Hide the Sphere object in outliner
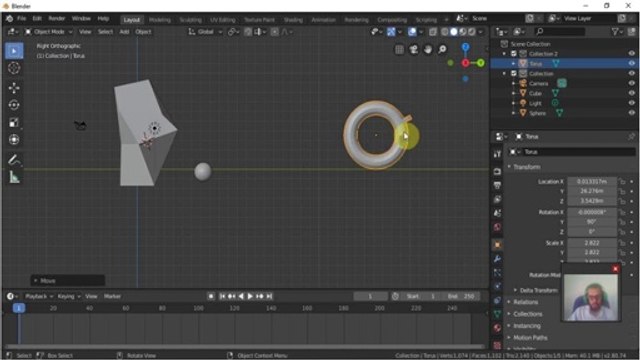 pyautogui.click(x=631, y=113)
